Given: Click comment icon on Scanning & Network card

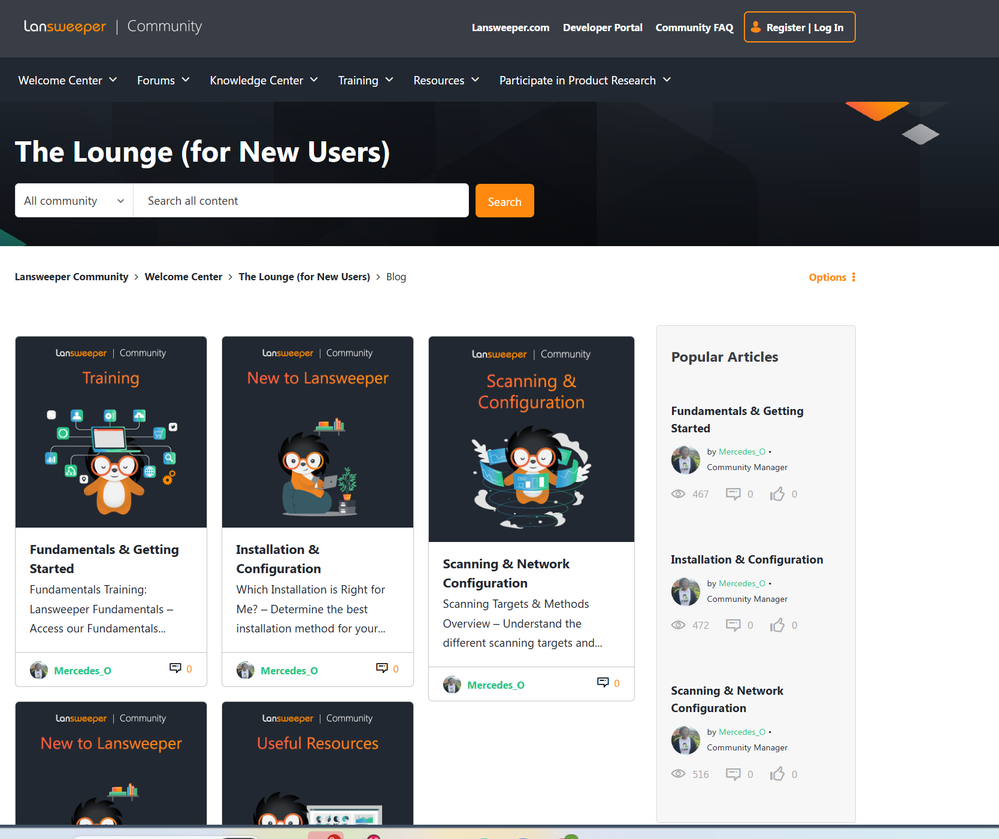Looking at the screenshot, I should 603,683.
